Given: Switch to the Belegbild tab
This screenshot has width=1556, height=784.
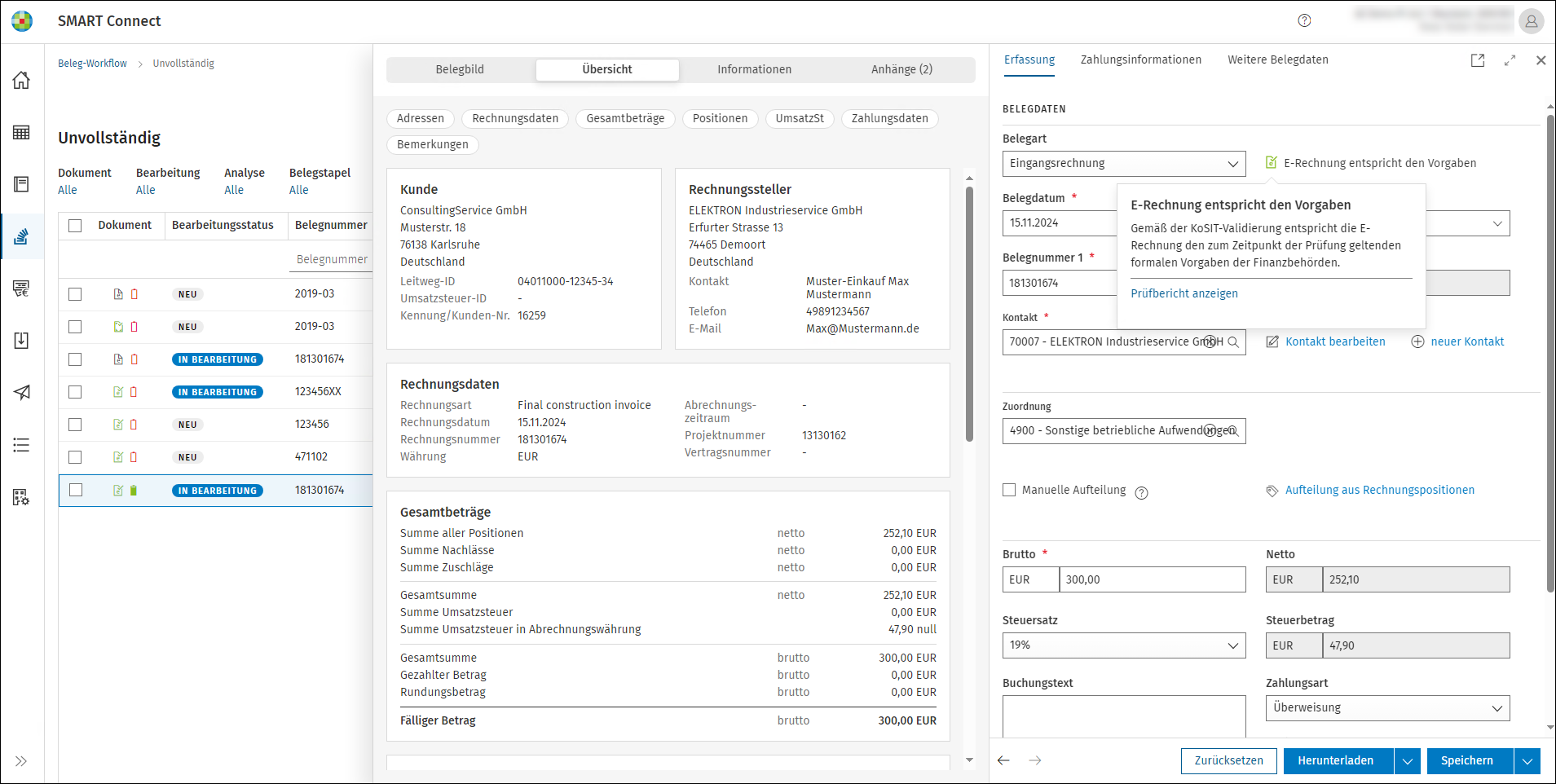Looking at the screenshot, I should tap(460, 70).
